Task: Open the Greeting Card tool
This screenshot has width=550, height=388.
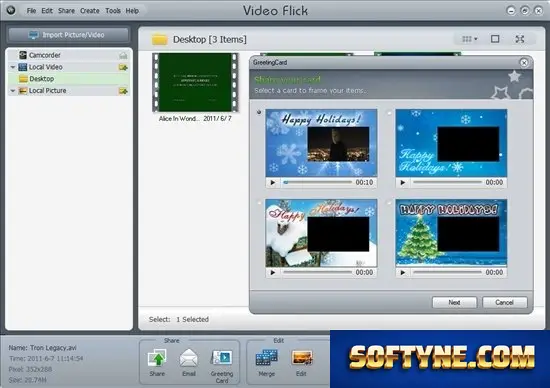Action: 222,358
